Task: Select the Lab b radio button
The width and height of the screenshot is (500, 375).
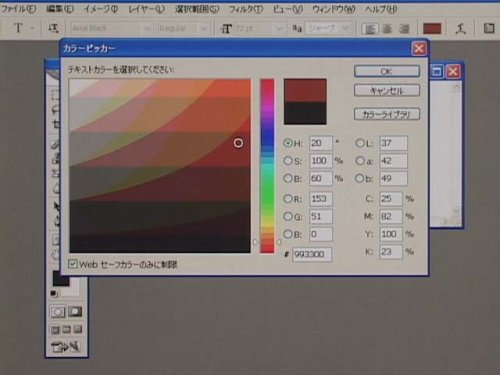Action: click(360, 178)
